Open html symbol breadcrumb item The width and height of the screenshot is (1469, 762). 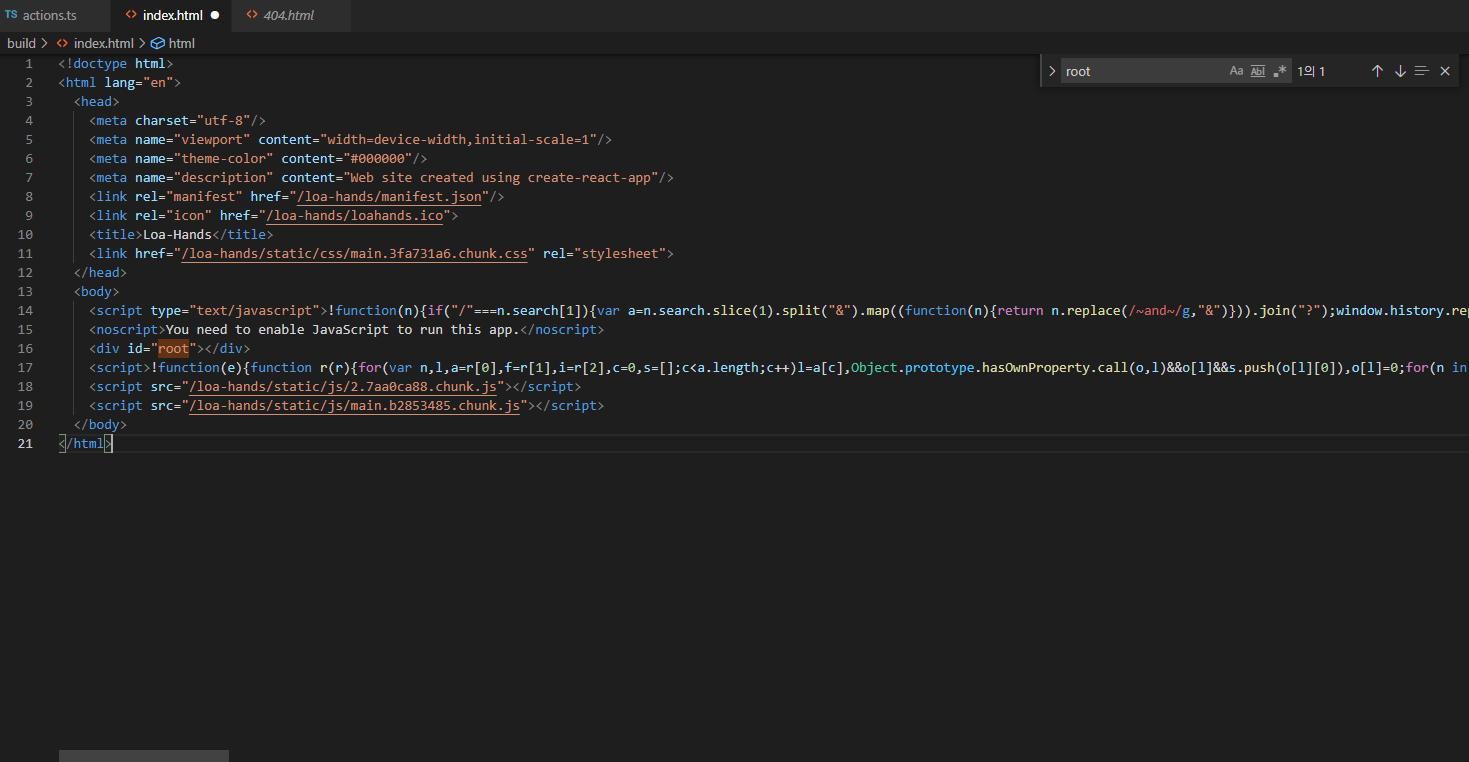click(182, 43)
